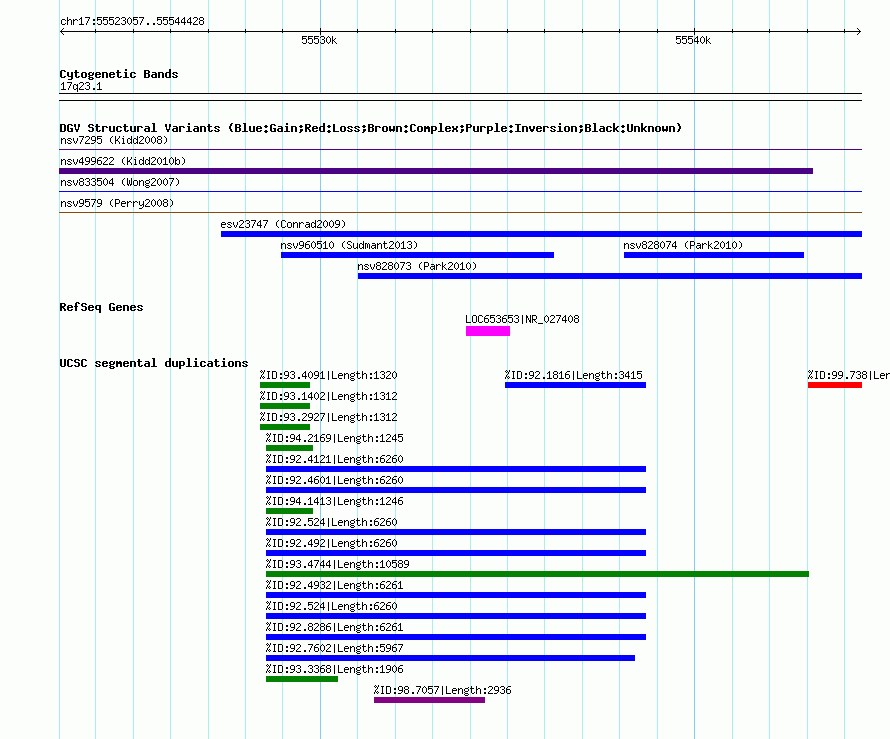This screenshot has width=890, height=739.
Task: Click red bar under %ID:99.738 label
Action: pyautogui.click(x=835, y=385)
